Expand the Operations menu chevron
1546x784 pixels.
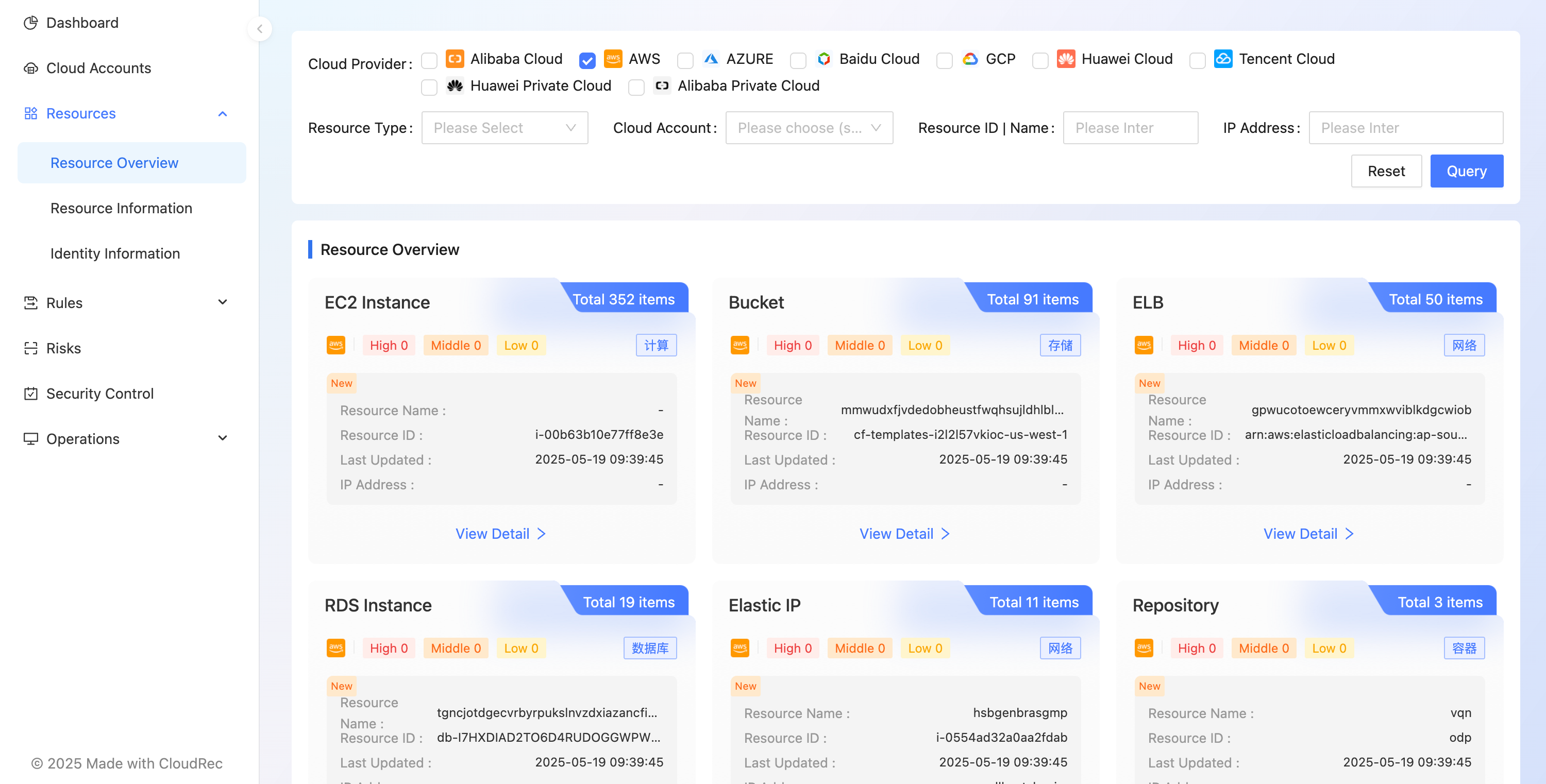(223, 438)
